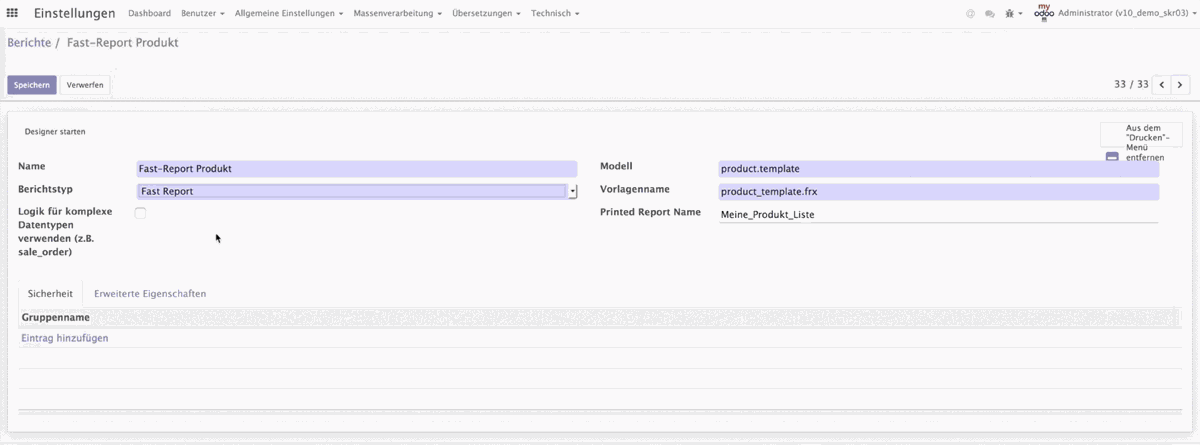Click Eintrag hinzufügen link

(x=65, y=338)
